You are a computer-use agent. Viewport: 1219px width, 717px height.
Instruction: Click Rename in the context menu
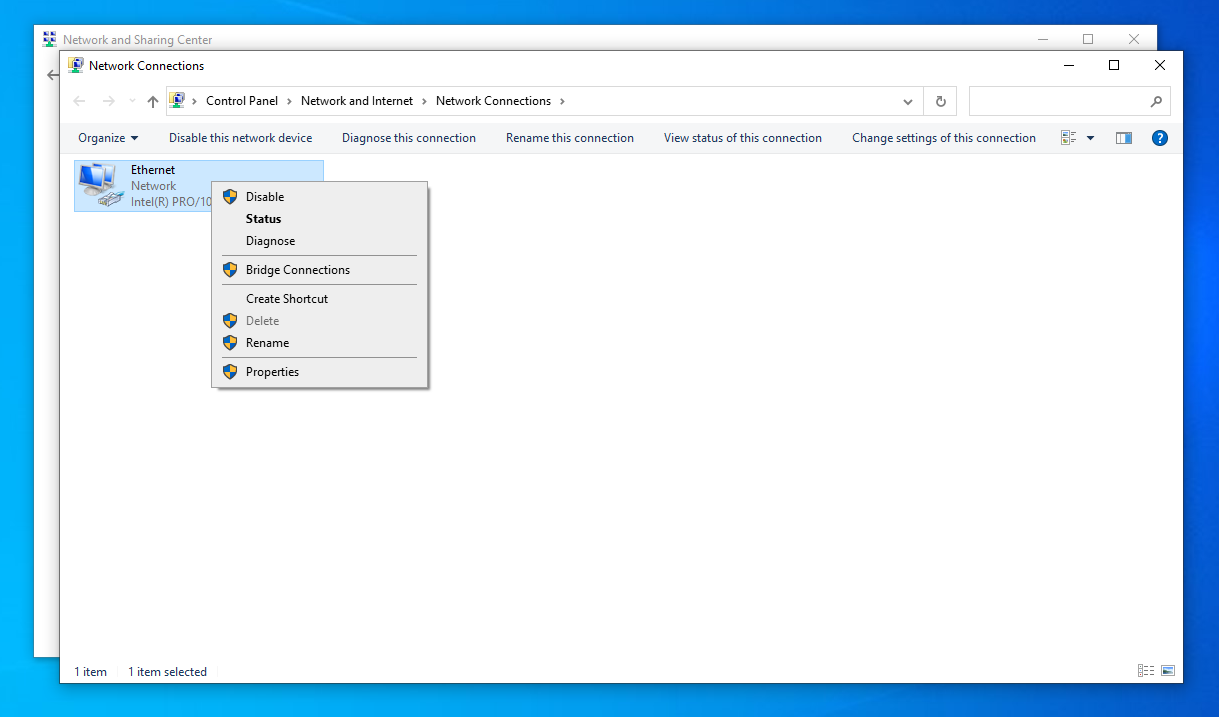coord(267,343)
